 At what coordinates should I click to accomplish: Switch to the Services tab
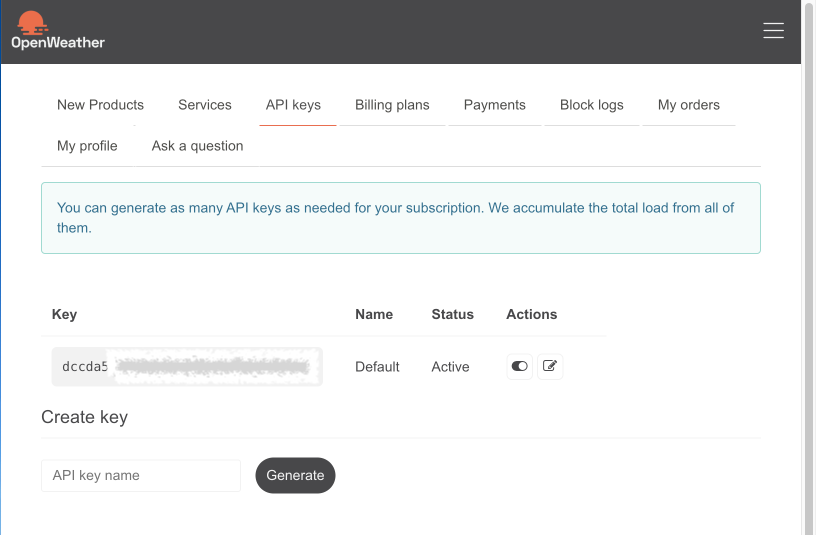tap(205, 105)
